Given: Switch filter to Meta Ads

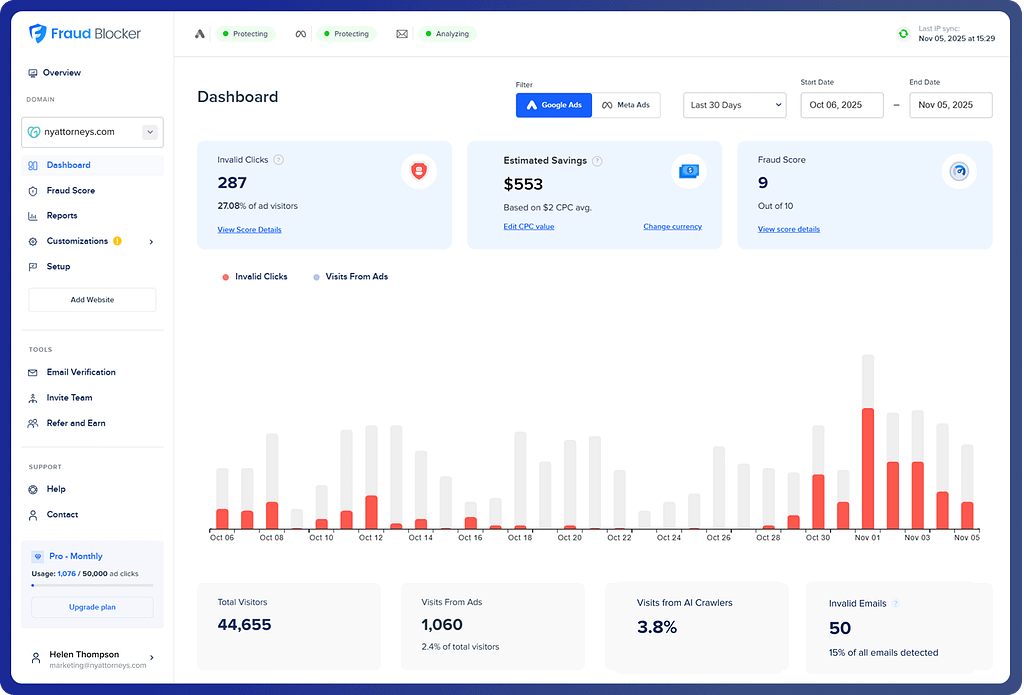Looking at the screenshot, I should point(626,105).
